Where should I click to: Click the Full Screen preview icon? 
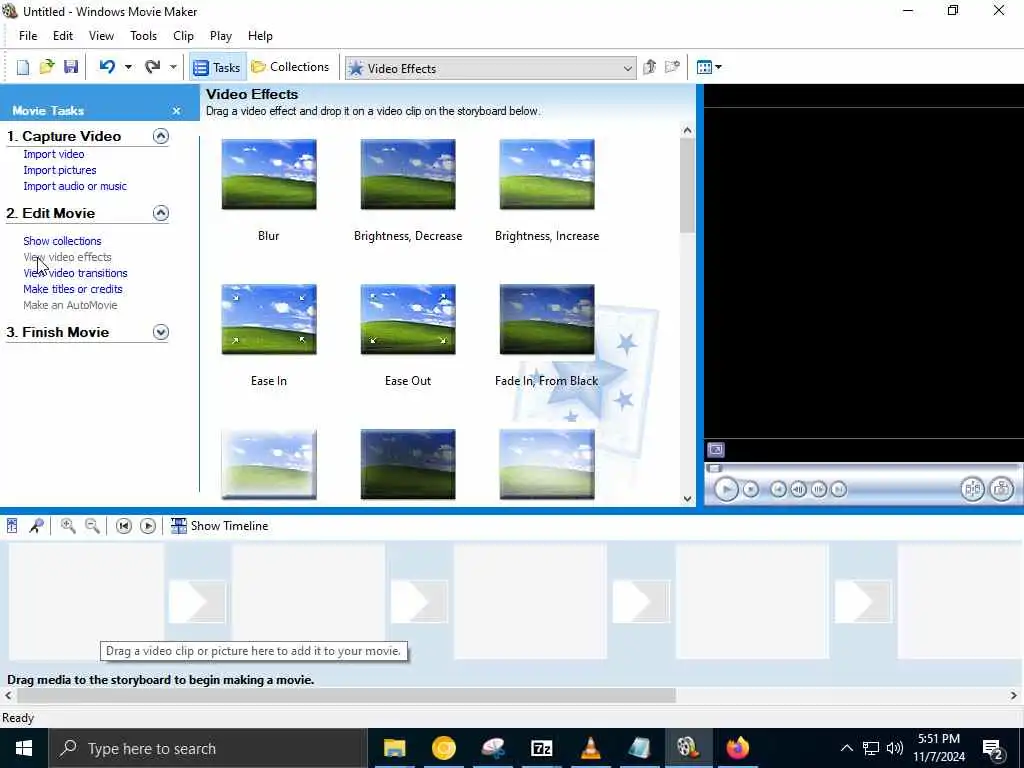(x=716, y=449)
